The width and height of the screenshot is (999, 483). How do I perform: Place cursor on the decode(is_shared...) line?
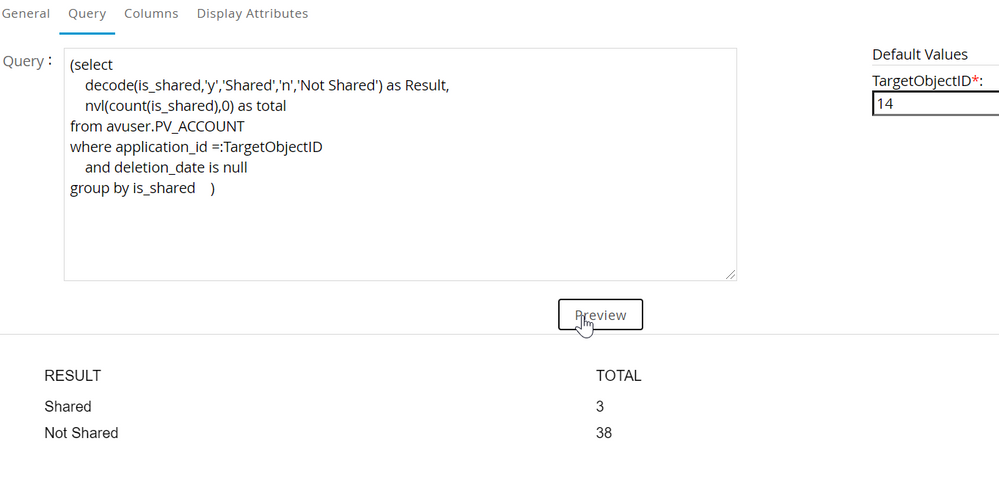coord(267,85)
